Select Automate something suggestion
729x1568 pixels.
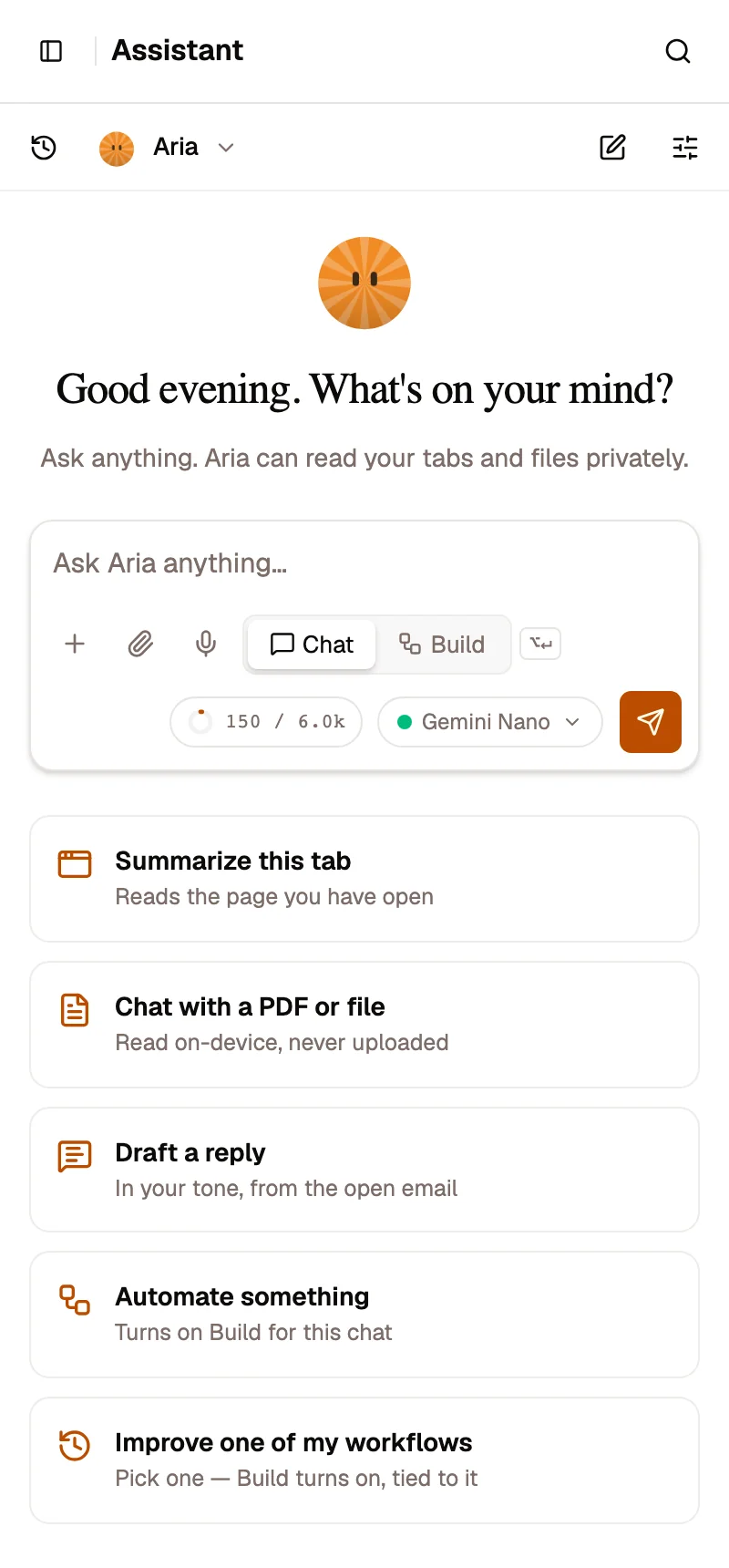click(364, 1315)
